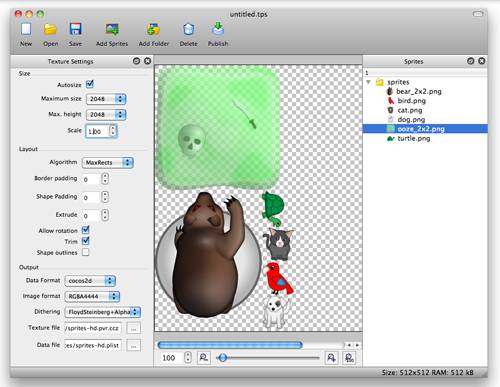
Task: Select dog.png in the Sprites list
Action: 411,119
